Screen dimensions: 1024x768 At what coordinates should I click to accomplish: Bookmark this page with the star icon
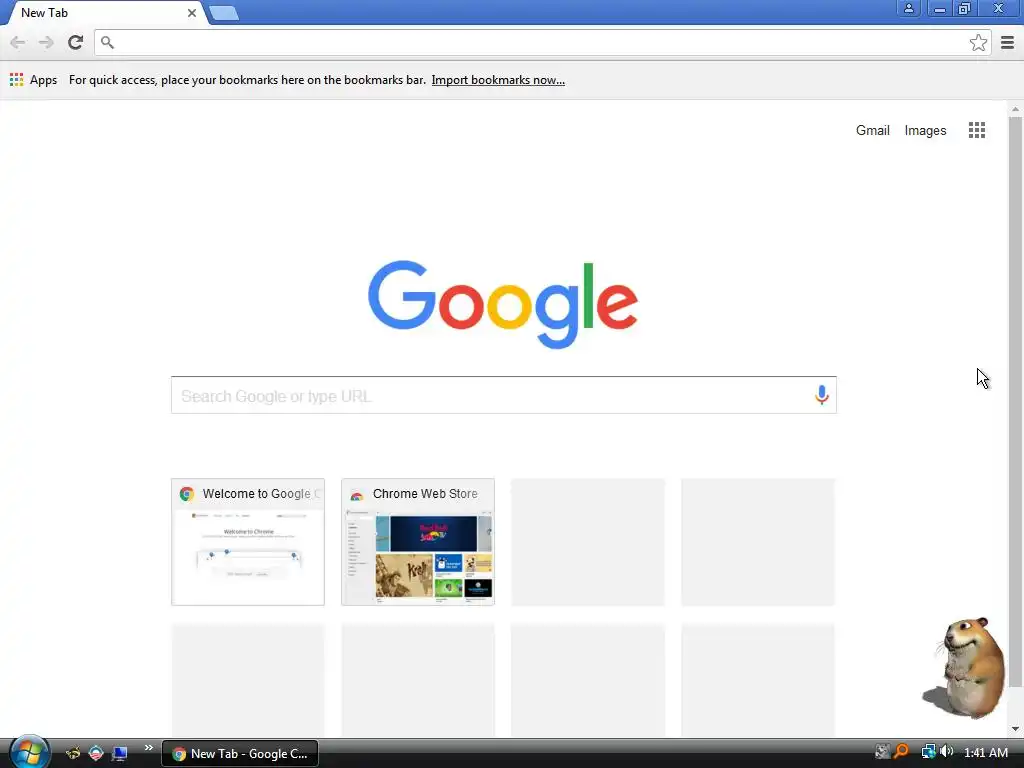point(978,42)
